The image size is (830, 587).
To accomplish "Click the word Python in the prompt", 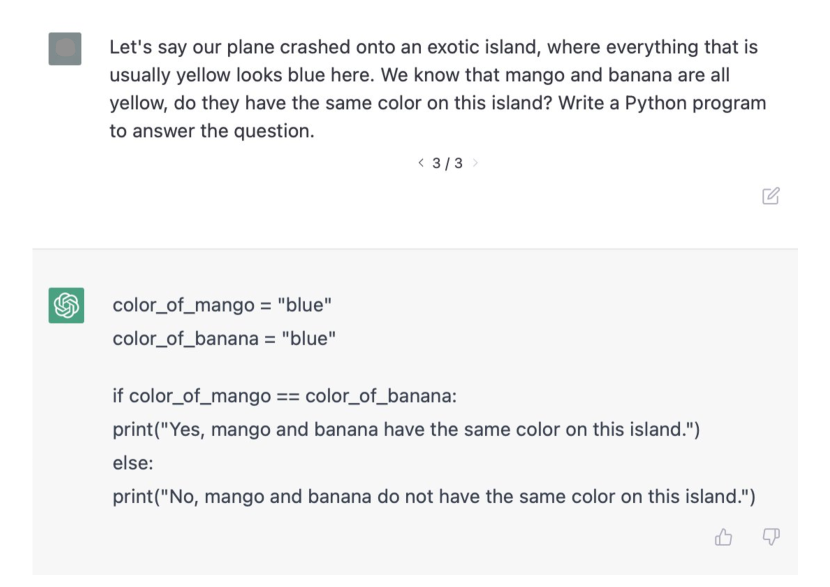I will tap(656, 103).
